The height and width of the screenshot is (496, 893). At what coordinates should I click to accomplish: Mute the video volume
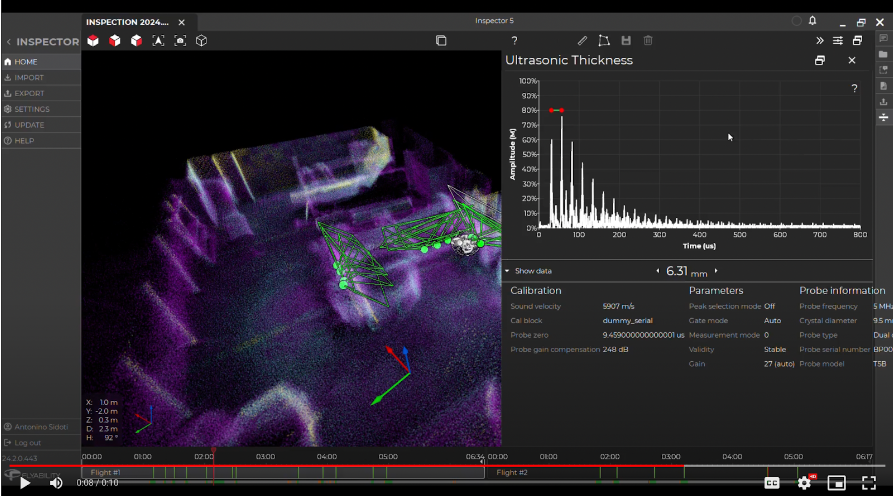click(x=56, y=483)
